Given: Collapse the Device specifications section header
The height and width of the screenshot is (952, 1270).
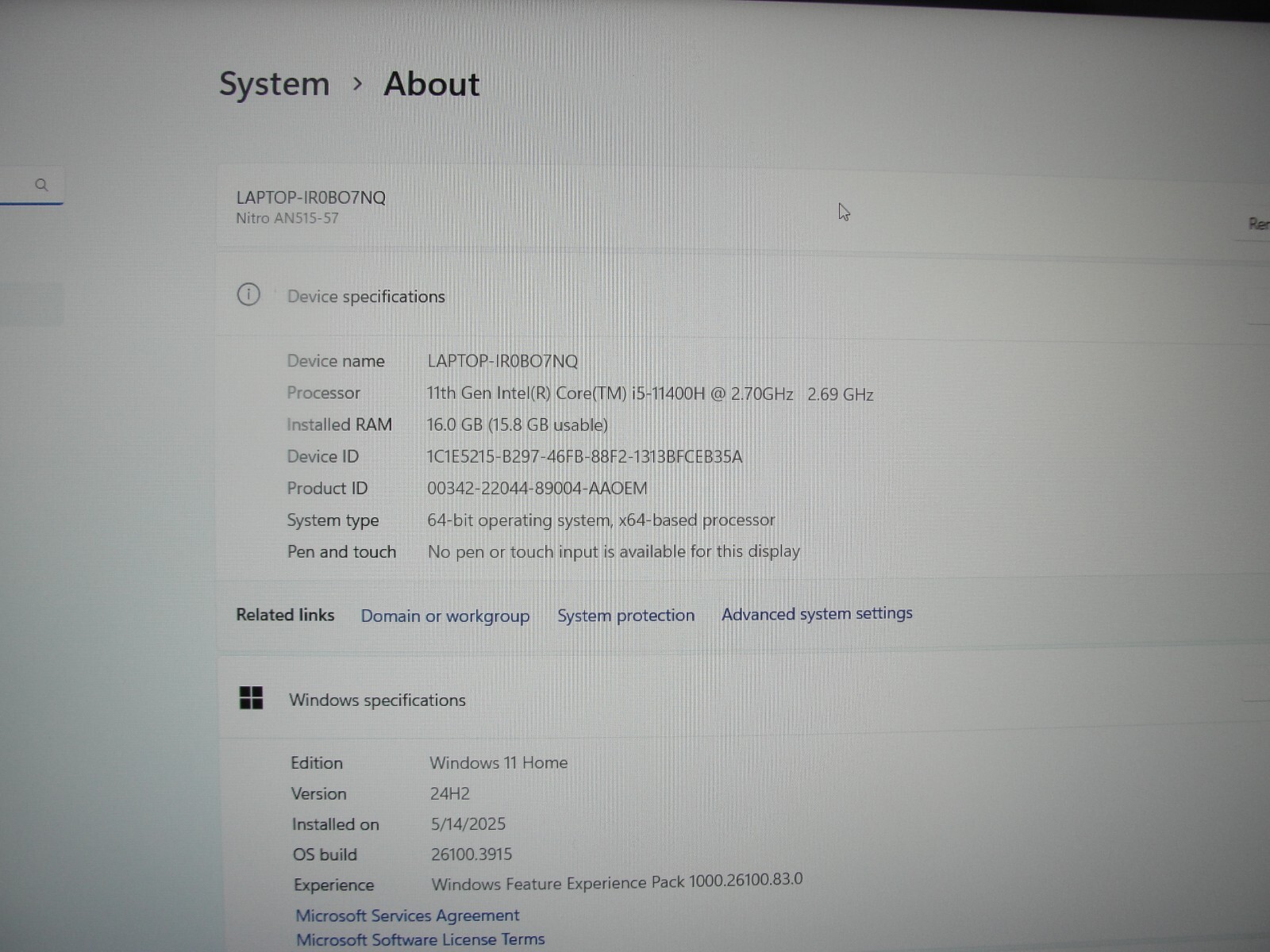Looking at the screenshot, I should pos(743,296).
